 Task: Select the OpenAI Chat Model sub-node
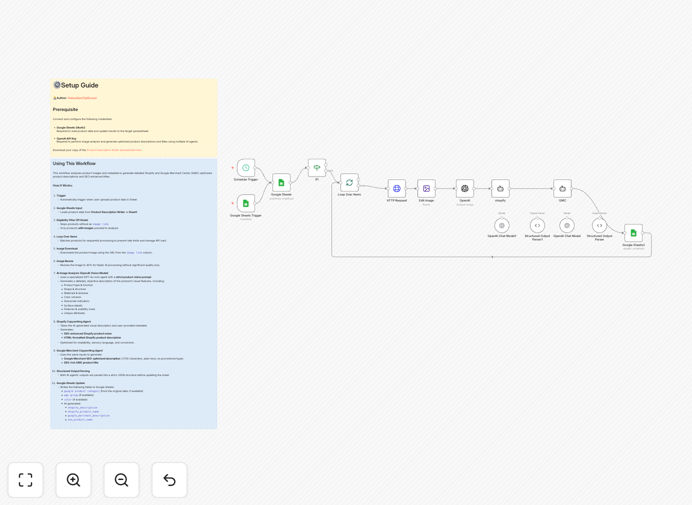pyautogui.click(x=567, y=226)
